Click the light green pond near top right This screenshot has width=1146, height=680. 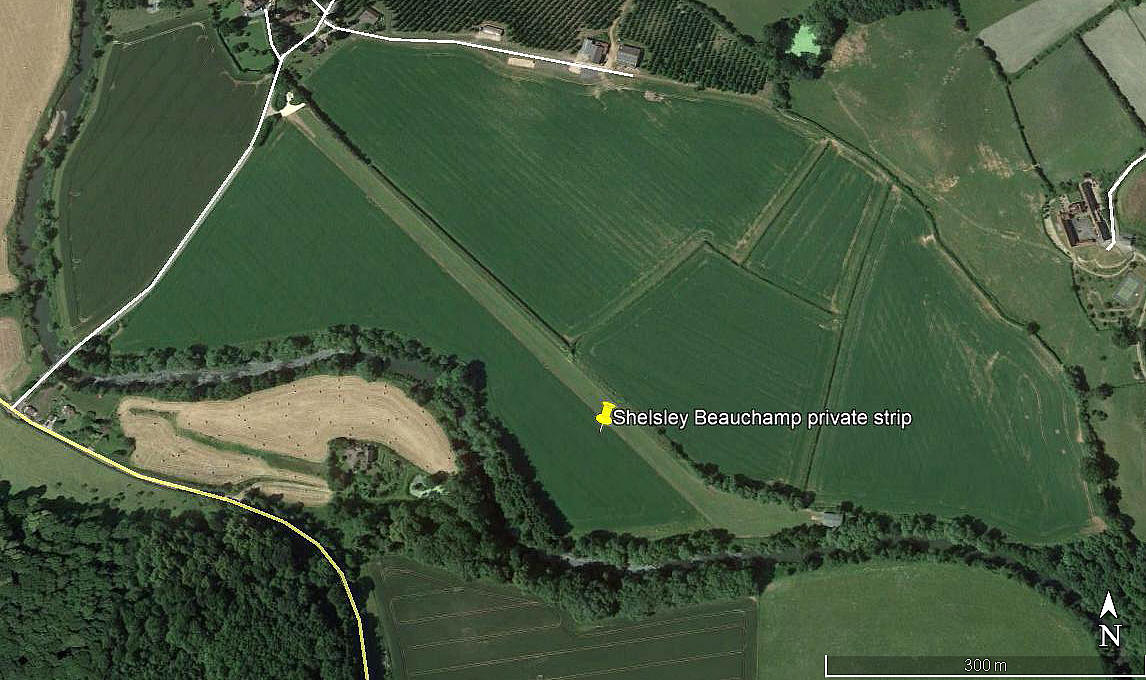pyautogui.click(x=805, y=39)
